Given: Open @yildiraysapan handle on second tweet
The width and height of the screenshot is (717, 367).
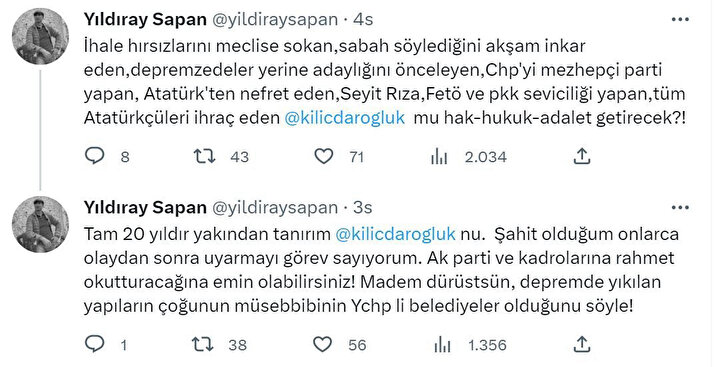Looking at the screenshot, I should pos(274,208).
